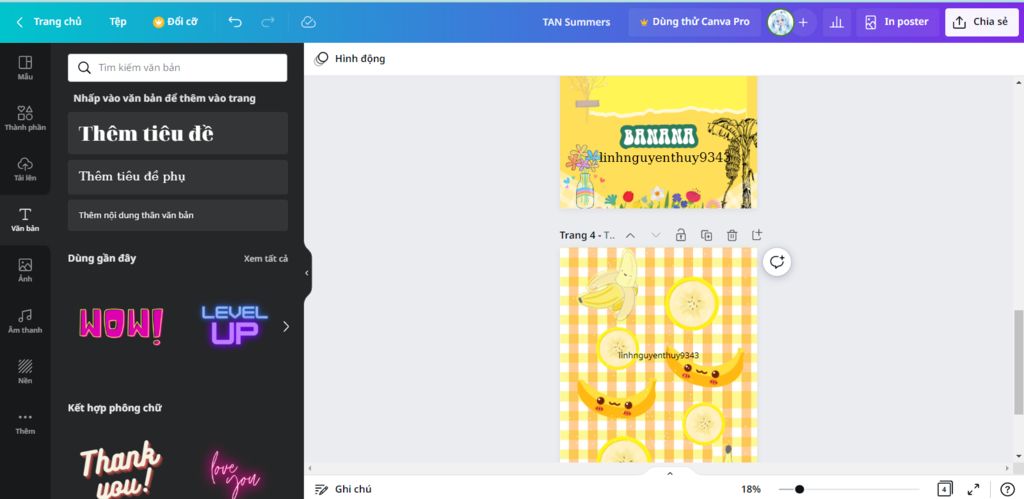Select the Trang 4 page title label

587,235
